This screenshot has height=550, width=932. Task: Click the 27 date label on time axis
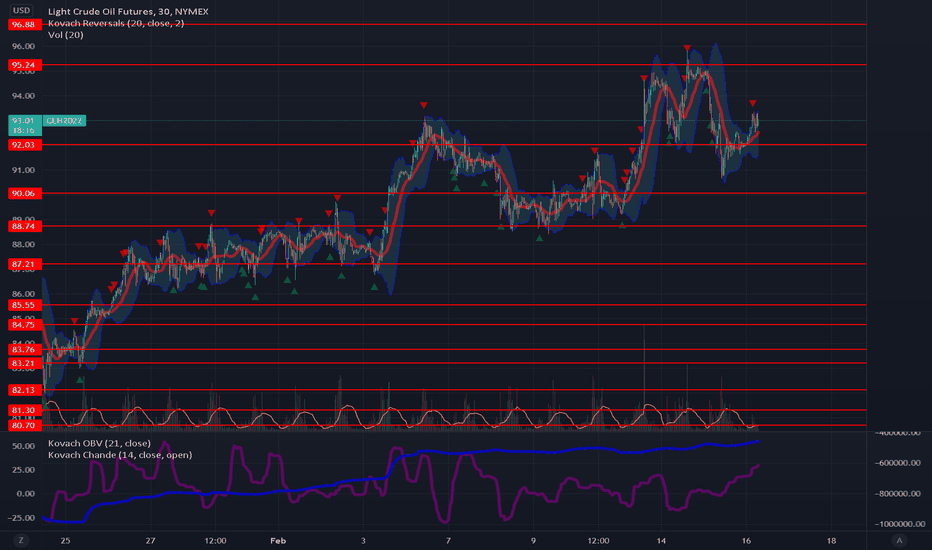pyautogui.click(x=150, y=540)
